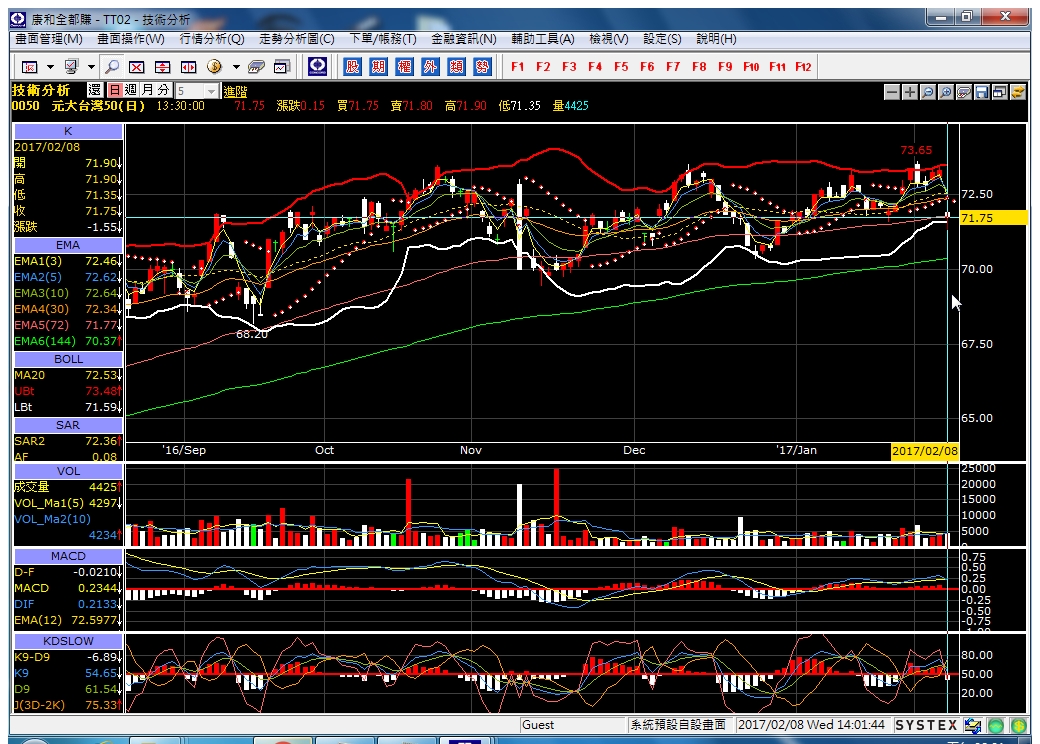Click the 系統預設自設畫面 status bar field
The height and width of the screenshot is (744, 1040).
[679, 725]
